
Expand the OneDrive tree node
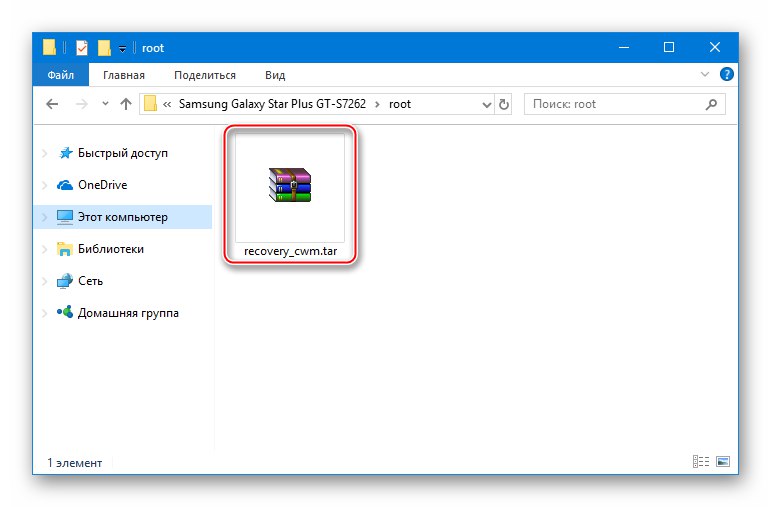click(45, 185)
